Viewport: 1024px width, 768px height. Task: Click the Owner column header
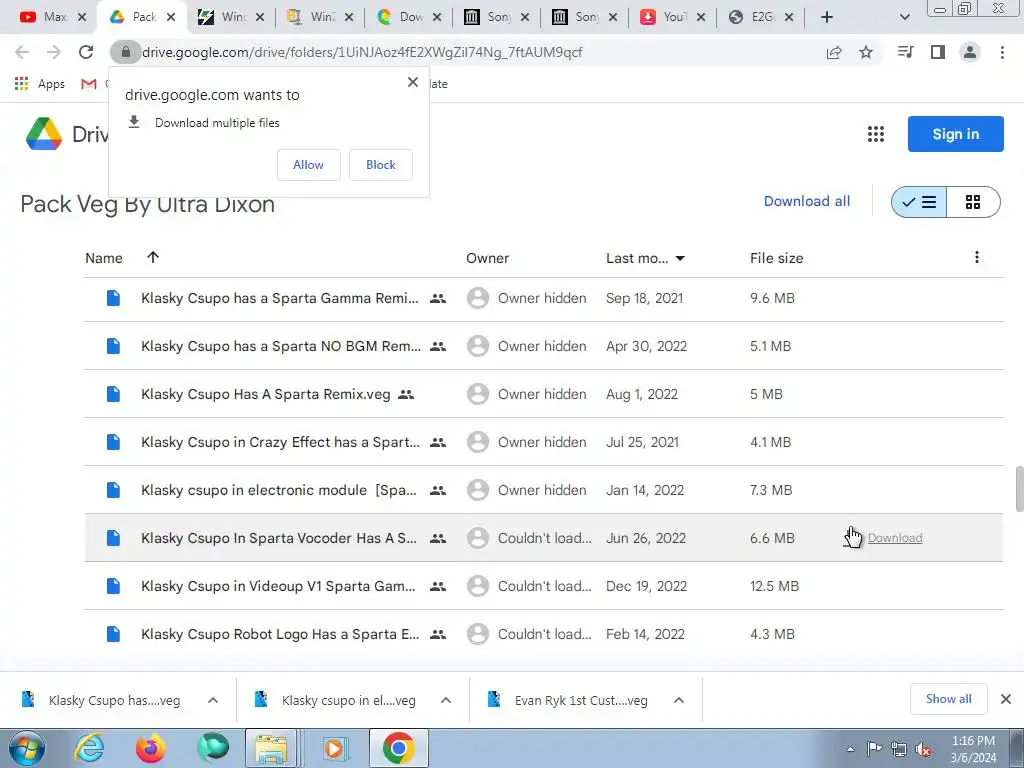[x=487, y=258]
